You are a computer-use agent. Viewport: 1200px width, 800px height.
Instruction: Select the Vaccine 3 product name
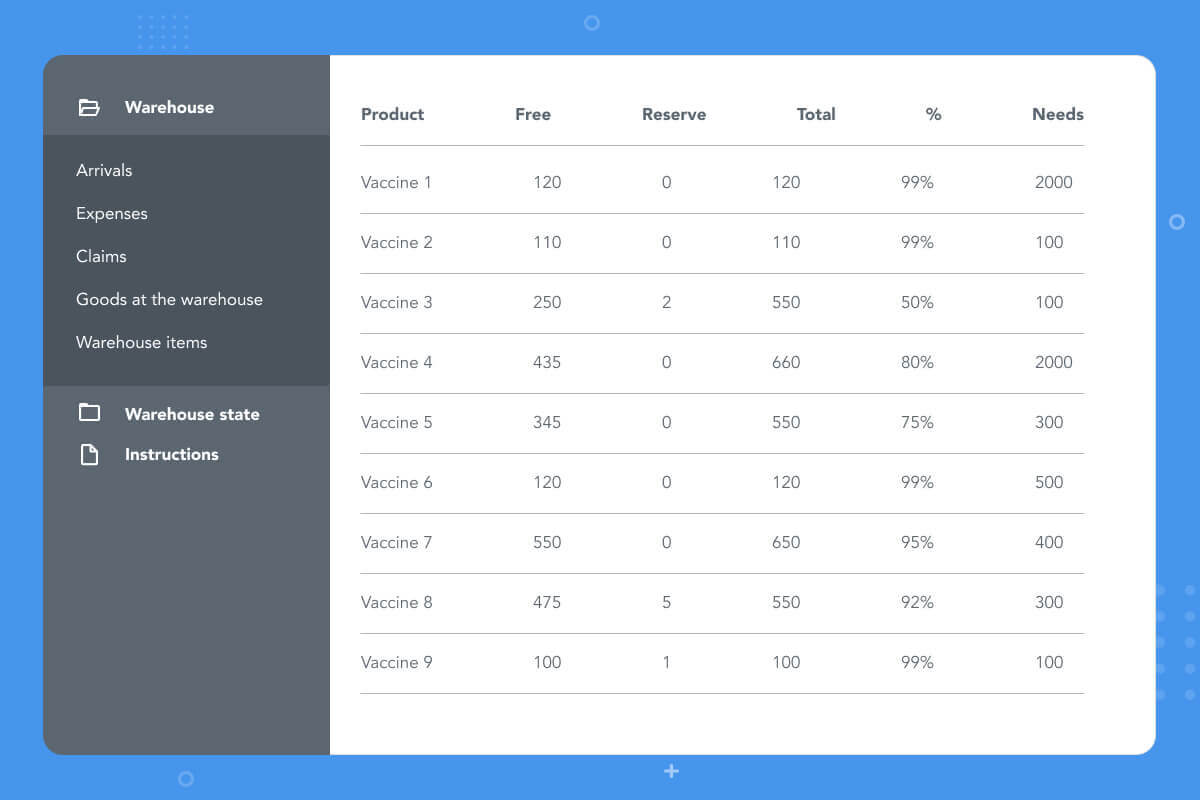pos(397,302)
